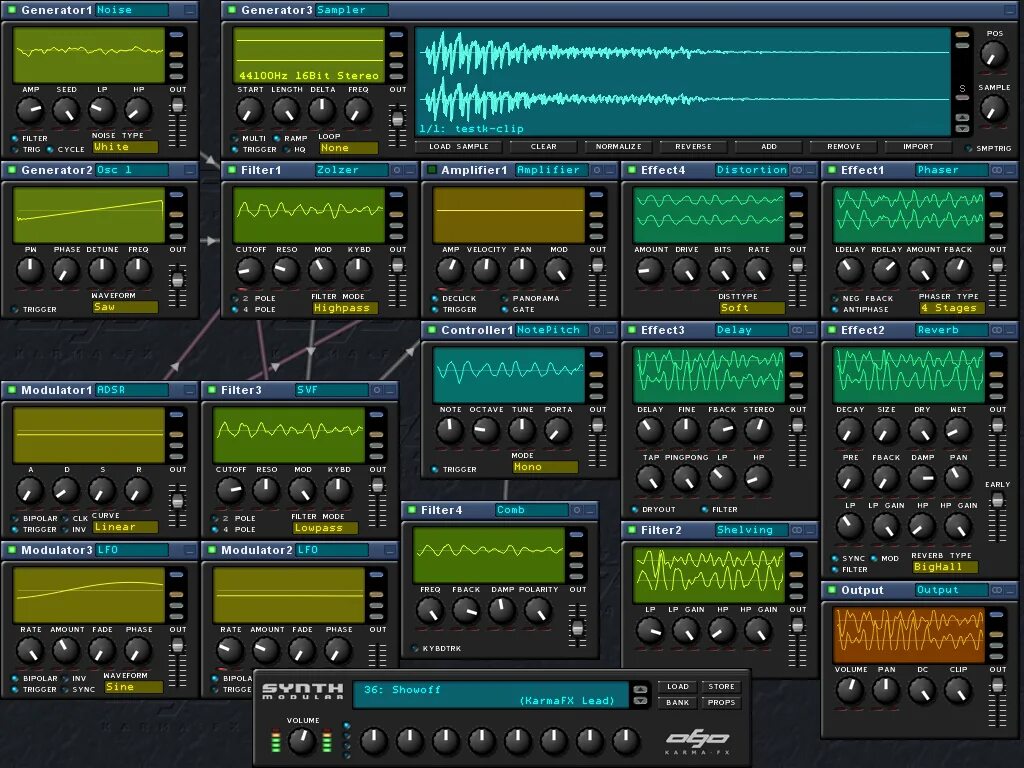Turn the Filter1 CUTOFF knob
Screen dimensions: 1024x768
point(249,270)
